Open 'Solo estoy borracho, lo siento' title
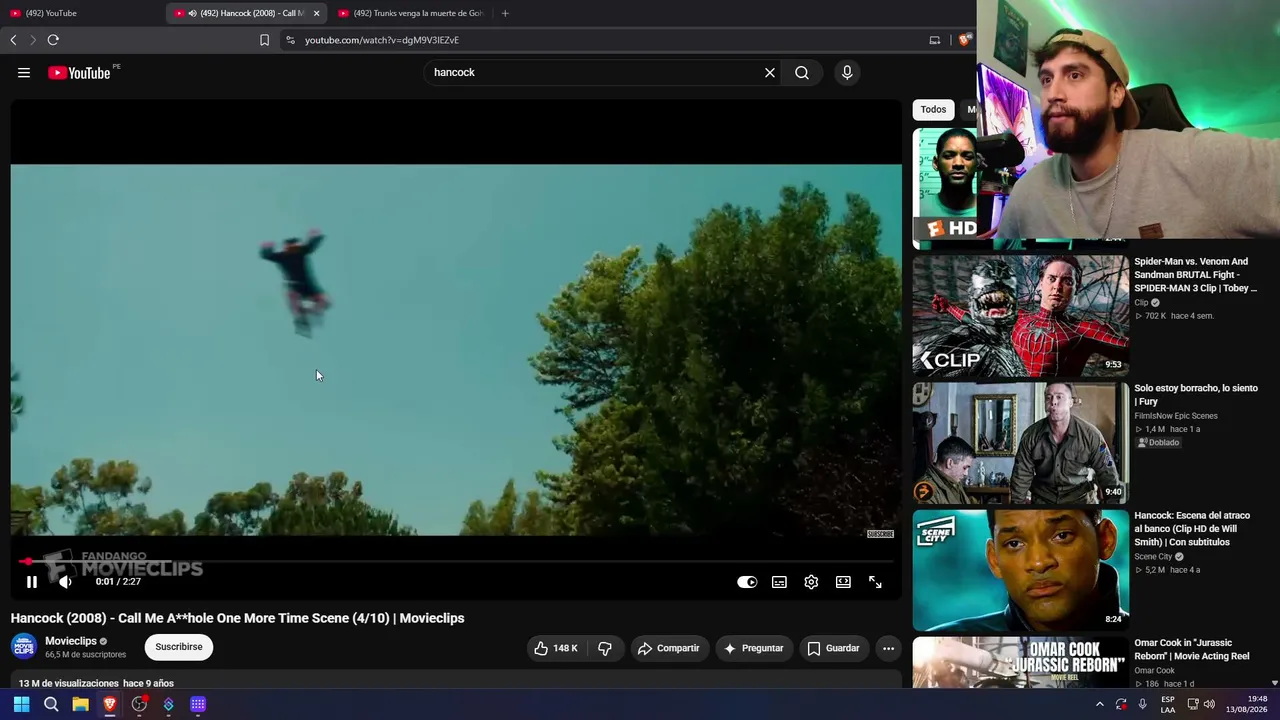Viewport: 1280px width, 720px height. [1196, 395]
